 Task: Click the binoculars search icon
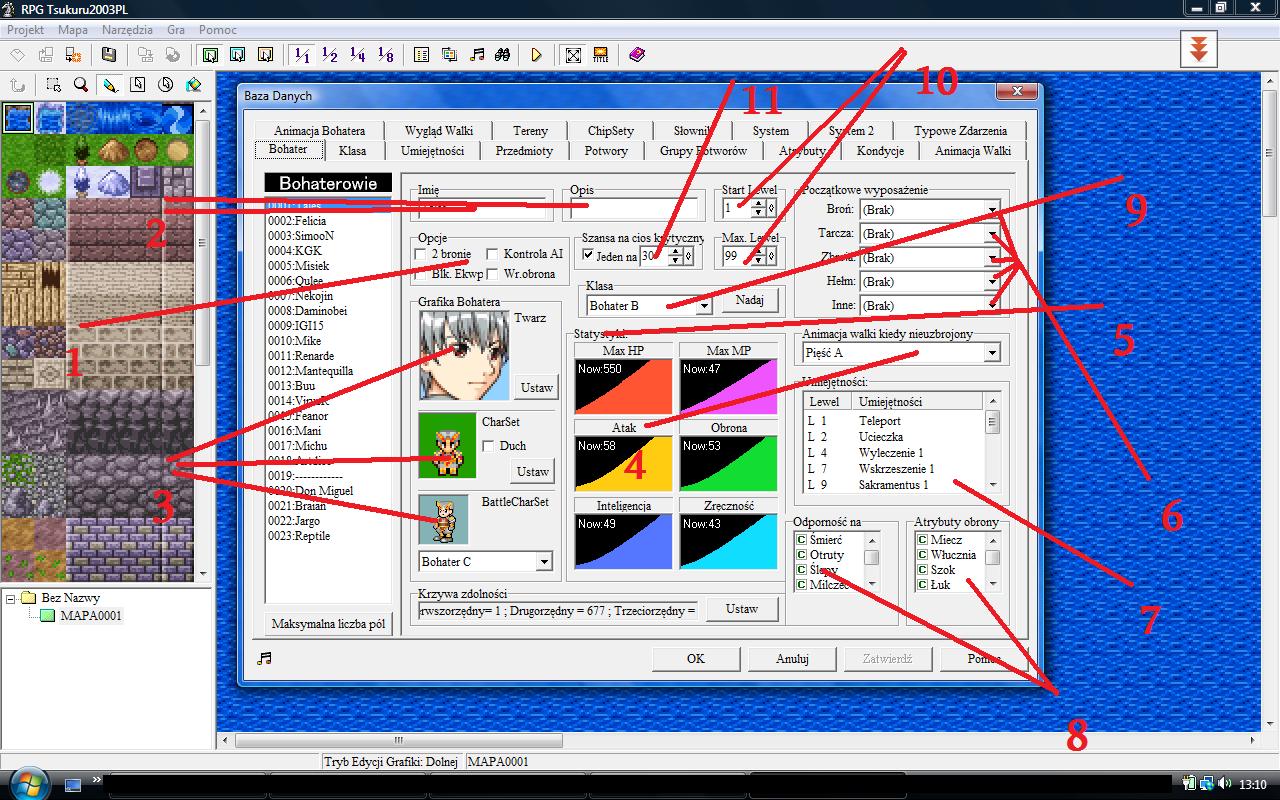click(504, 55)
